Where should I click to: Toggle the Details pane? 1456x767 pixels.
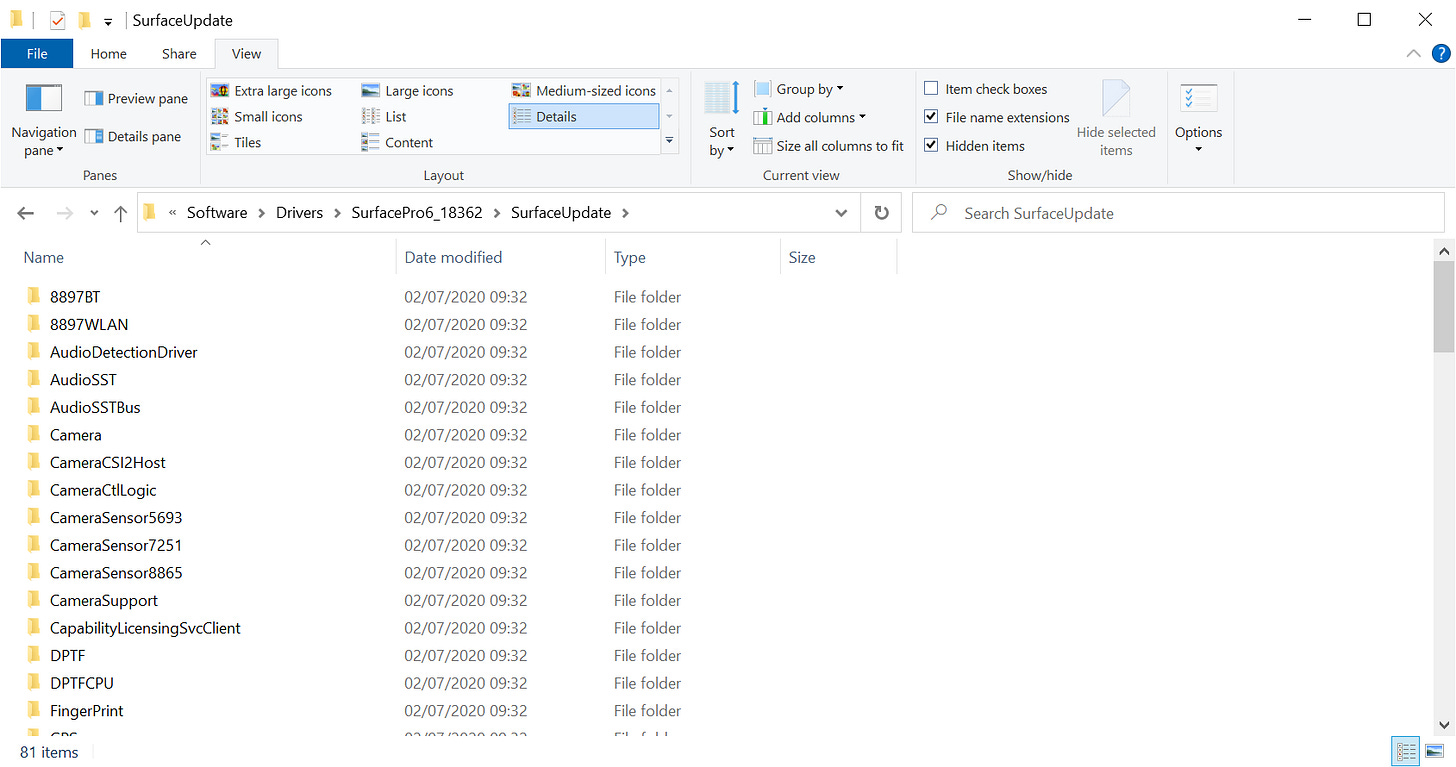click(133, 136)
